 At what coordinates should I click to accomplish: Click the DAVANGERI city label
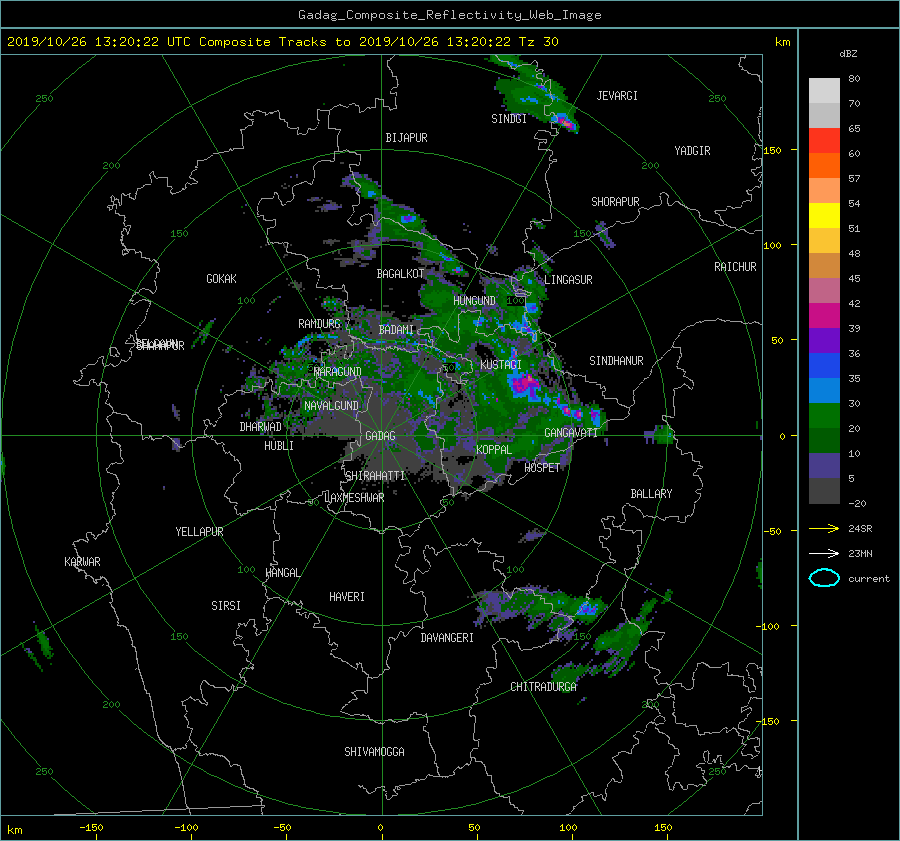[x=447, y=638]
